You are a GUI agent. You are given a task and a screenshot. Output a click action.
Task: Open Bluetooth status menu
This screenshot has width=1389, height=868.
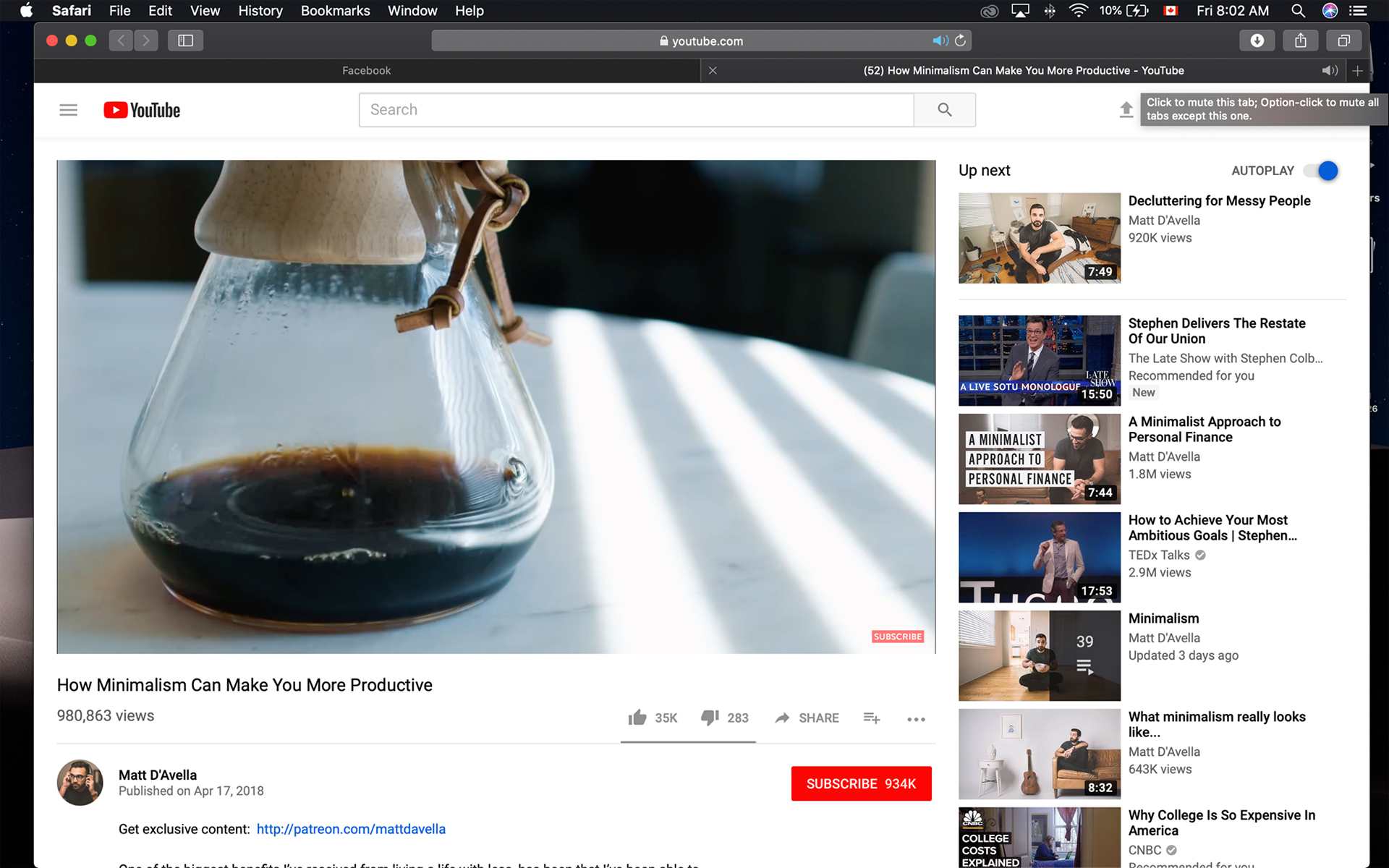click(x=1049, y=11)
